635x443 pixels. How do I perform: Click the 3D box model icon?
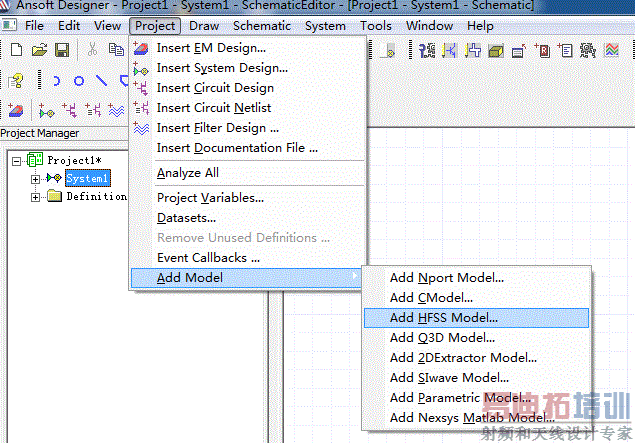point(496,51)
